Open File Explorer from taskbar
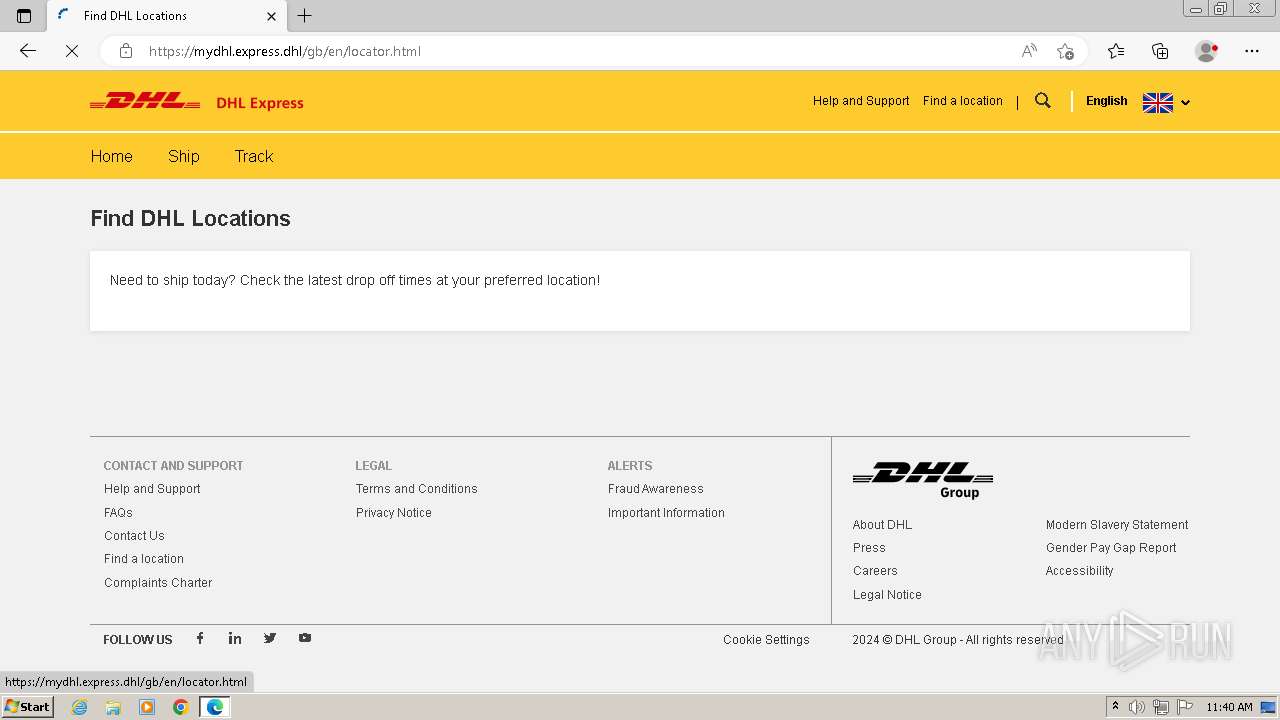This screenshot has width=1280, height=720. click(x=113, y=707)
